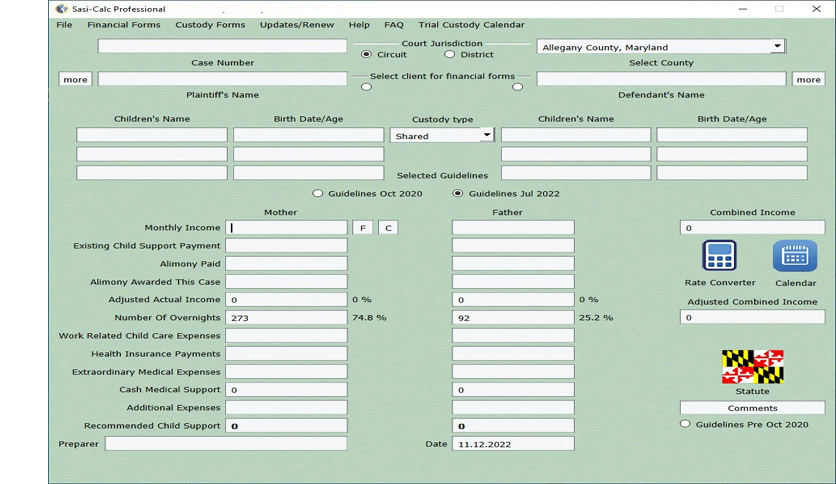Click Mother's Work Related Child Care Expenses field
The width and height of the screenshot is (836, 484).
286,335
